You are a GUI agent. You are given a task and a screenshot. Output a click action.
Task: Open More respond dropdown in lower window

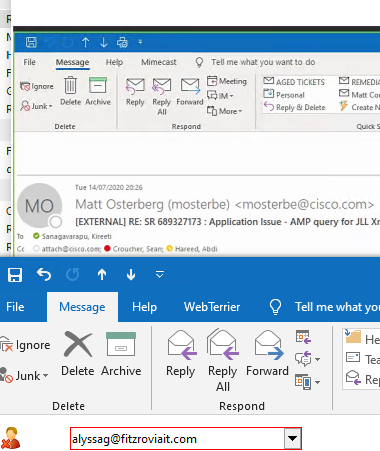click(x=307, y=382)
